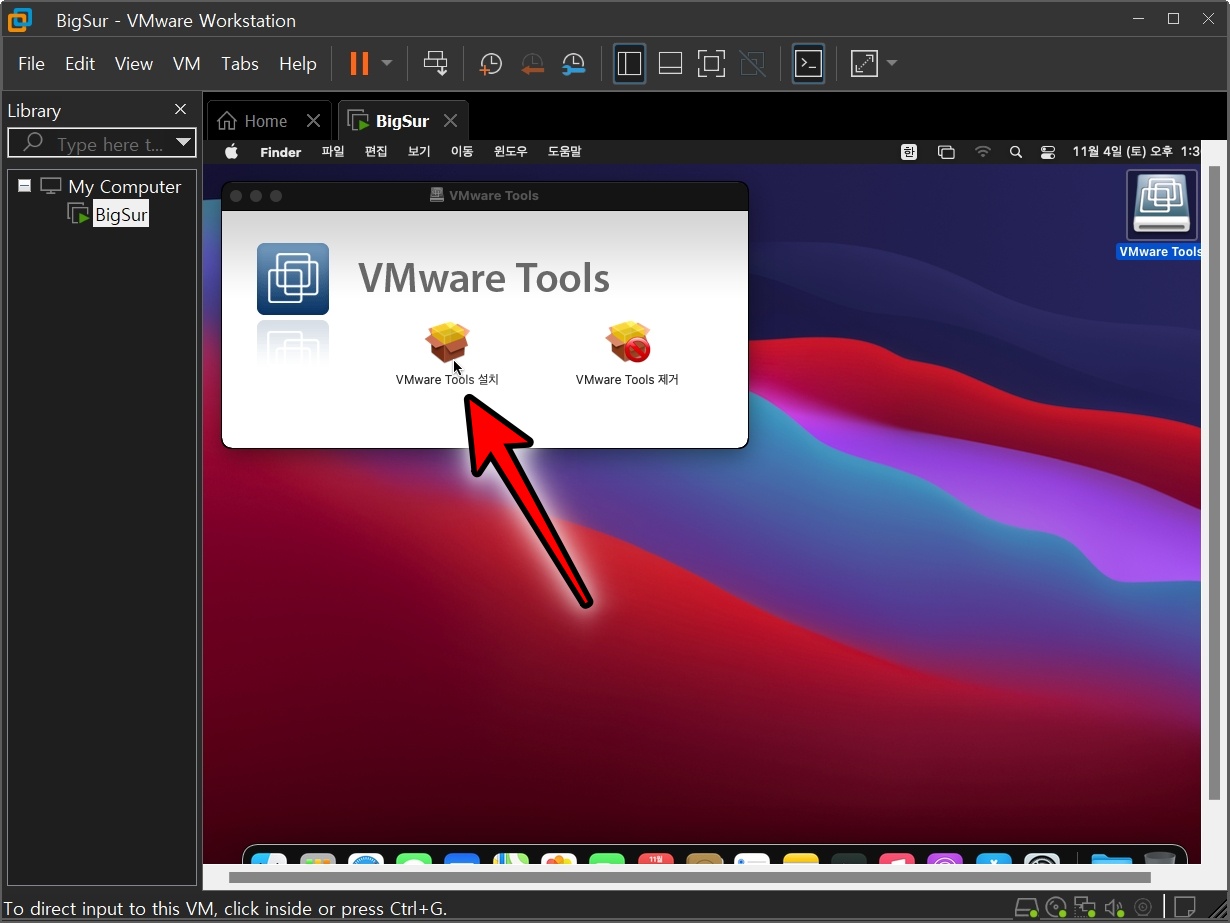Click the VMware Tools 설치 package icon
Viewport: 1230px width, 923px height.
pos(447,343)
